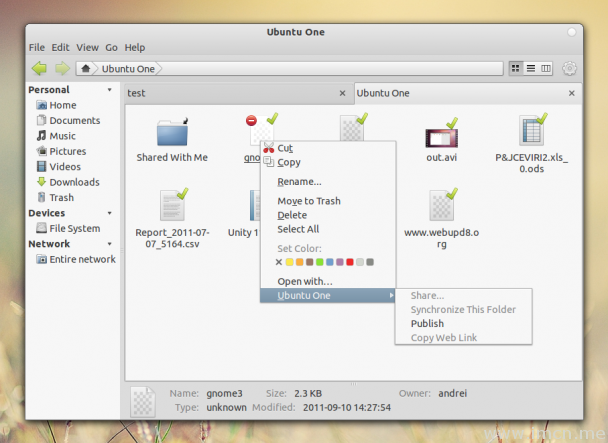The image size is (608, 443).
Task: Select the Report_2011-07-07_5164.csv file icon
Action: pos(173,205)
